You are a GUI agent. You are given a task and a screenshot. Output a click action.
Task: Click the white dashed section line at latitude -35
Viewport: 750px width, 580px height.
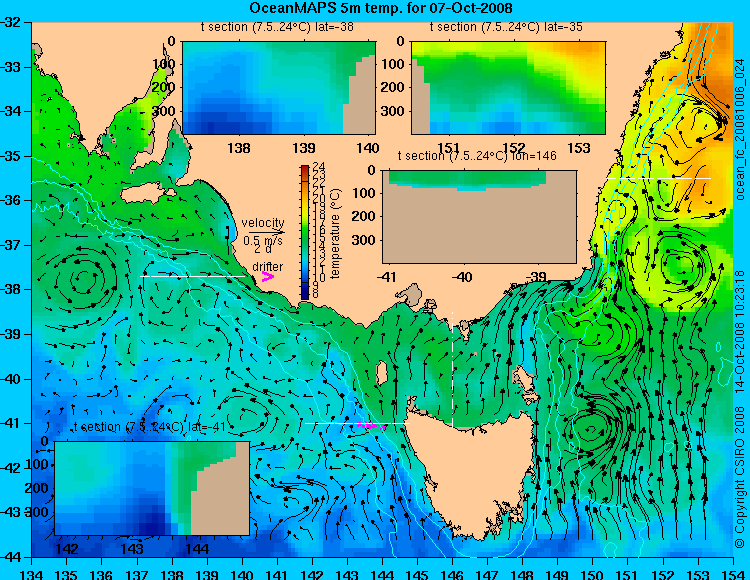pyautogui.click(x=659, y=178)
